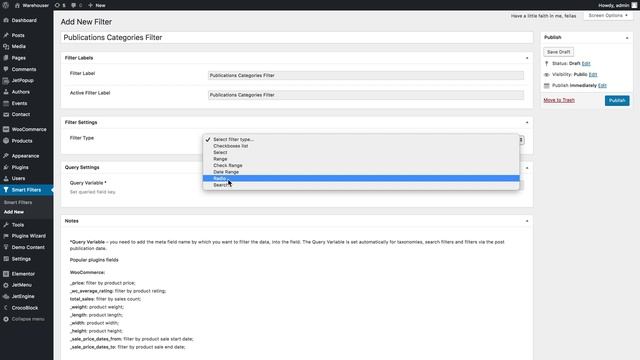This screenshot has width=640, height=360.
Task: Click the JetPopup sidebar icon
Action: (x=6, y=80)
